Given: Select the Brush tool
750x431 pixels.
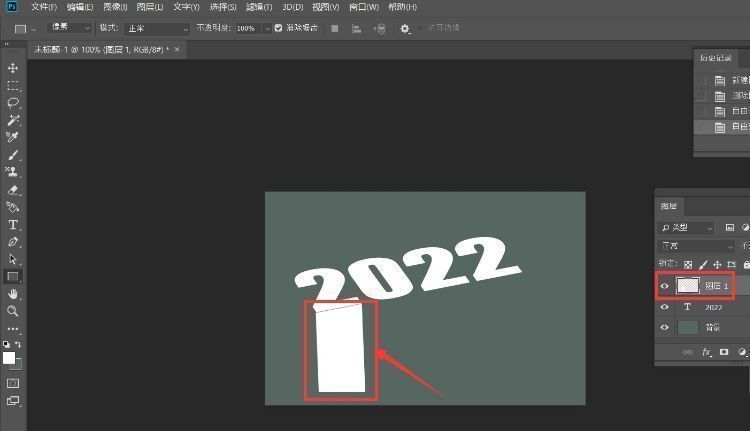Looking at the screenshot, I should pos(13,155).
